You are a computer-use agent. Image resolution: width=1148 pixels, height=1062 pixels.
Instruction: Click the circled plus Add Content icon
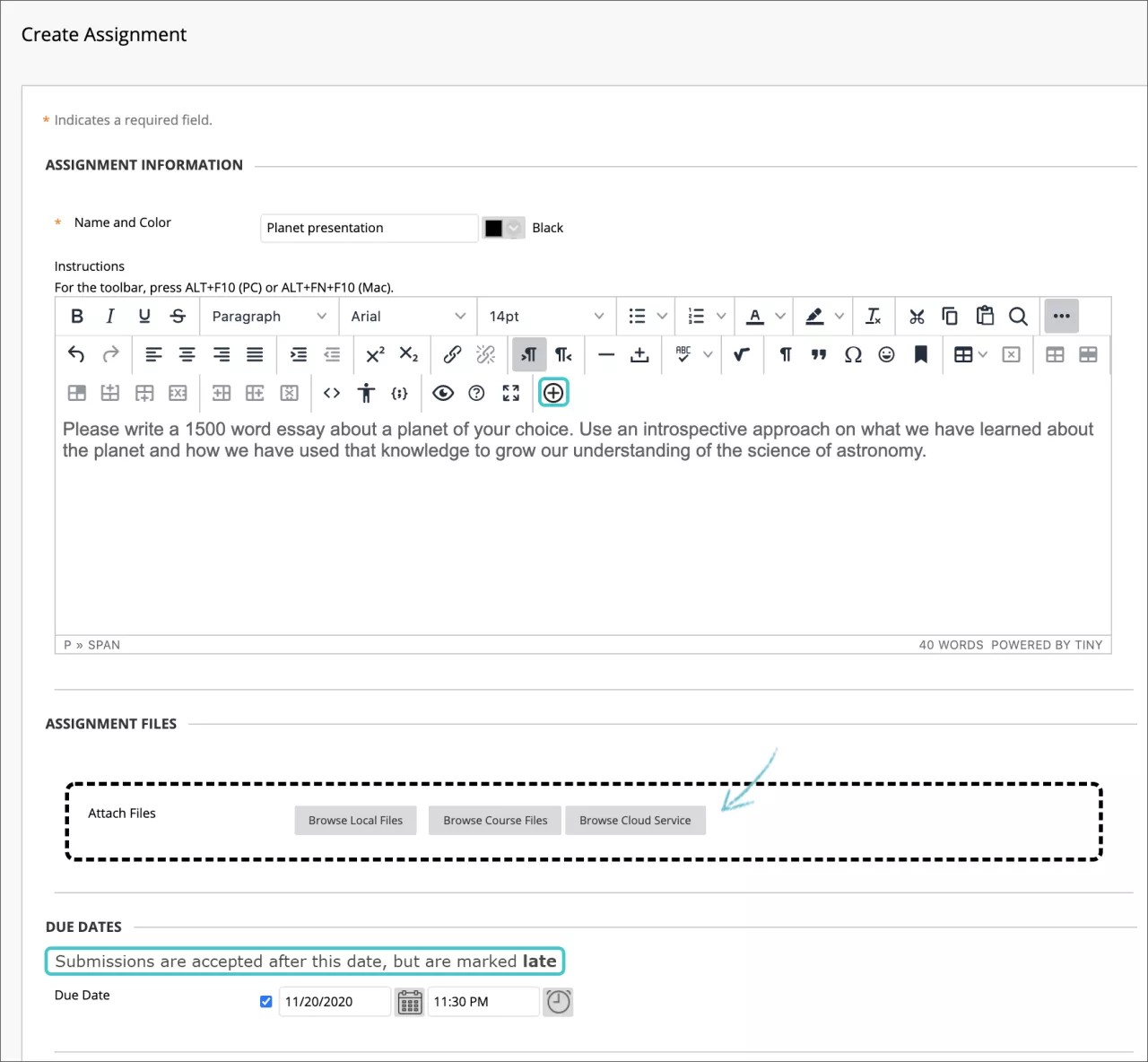pos(553,393)
